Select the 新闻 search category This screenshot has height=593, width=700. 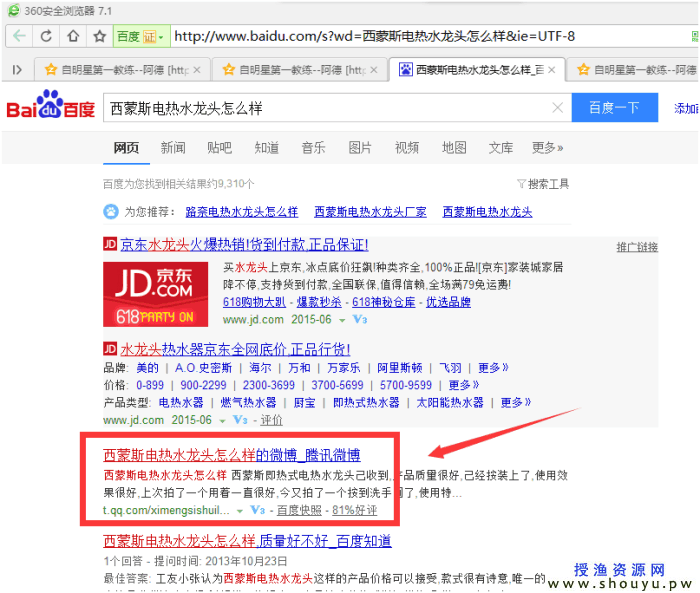point(173,148)
